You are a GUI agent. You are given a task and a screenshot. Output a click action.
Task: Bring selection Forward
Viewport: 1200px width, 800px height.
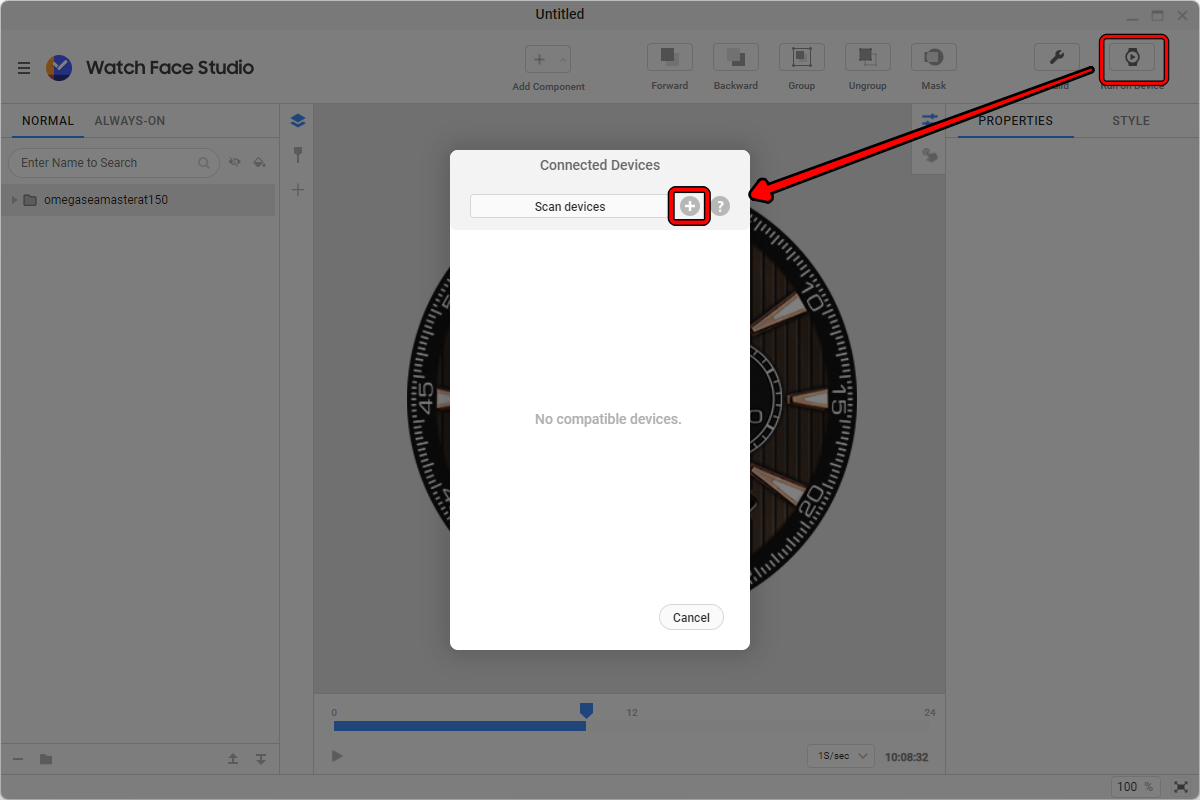pos(669,57)
